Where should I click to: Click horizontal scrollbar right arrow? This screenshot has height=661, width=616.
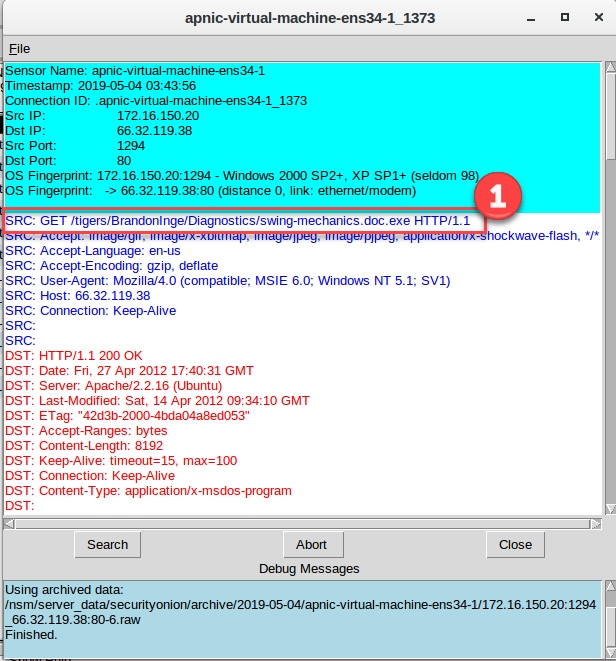pyautogui.click(x=596, y=524)
